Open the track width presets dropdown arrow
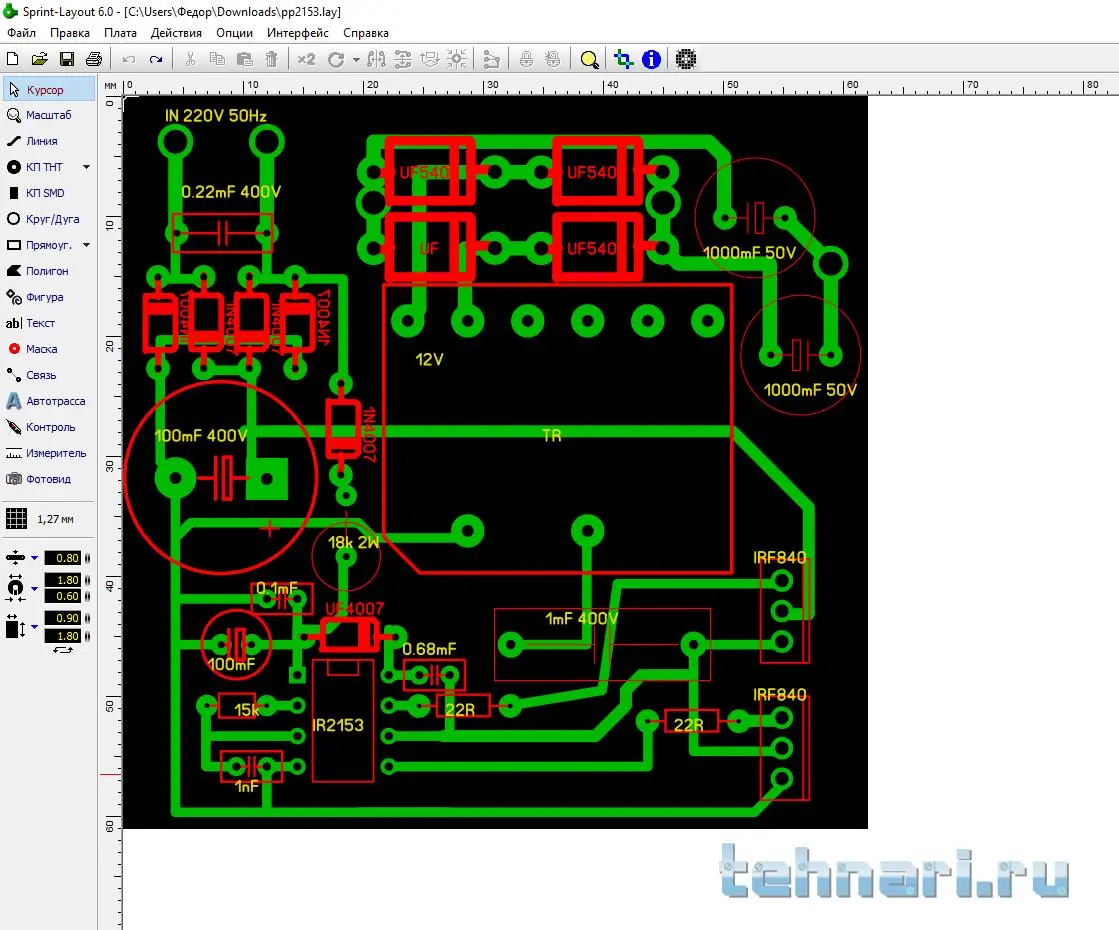This screenshot has height=930, width=1119. click(x=34, y=558)
